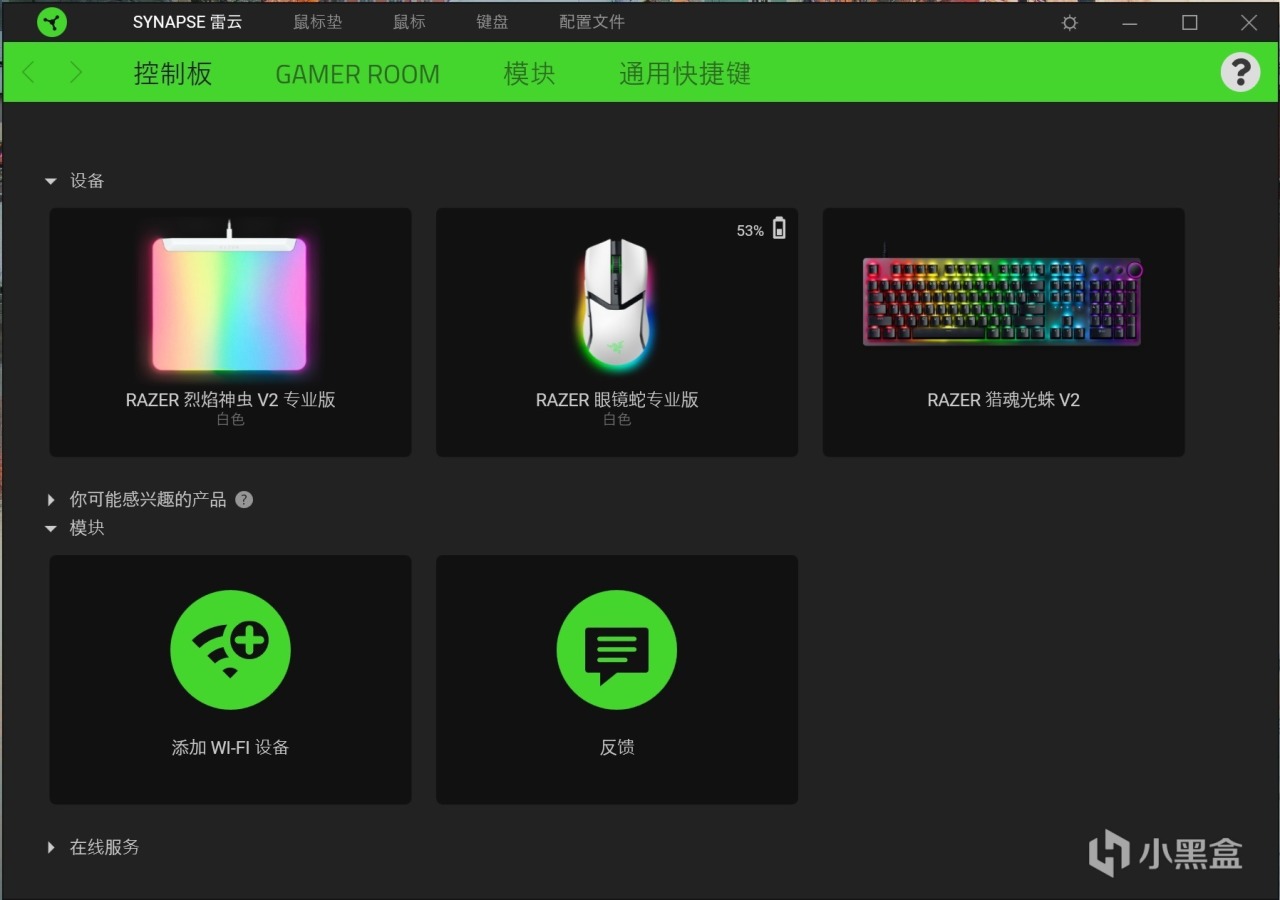
Task: Click the help icon beside 你可能感兴趣的产品
Action: [x=244, y=499]
